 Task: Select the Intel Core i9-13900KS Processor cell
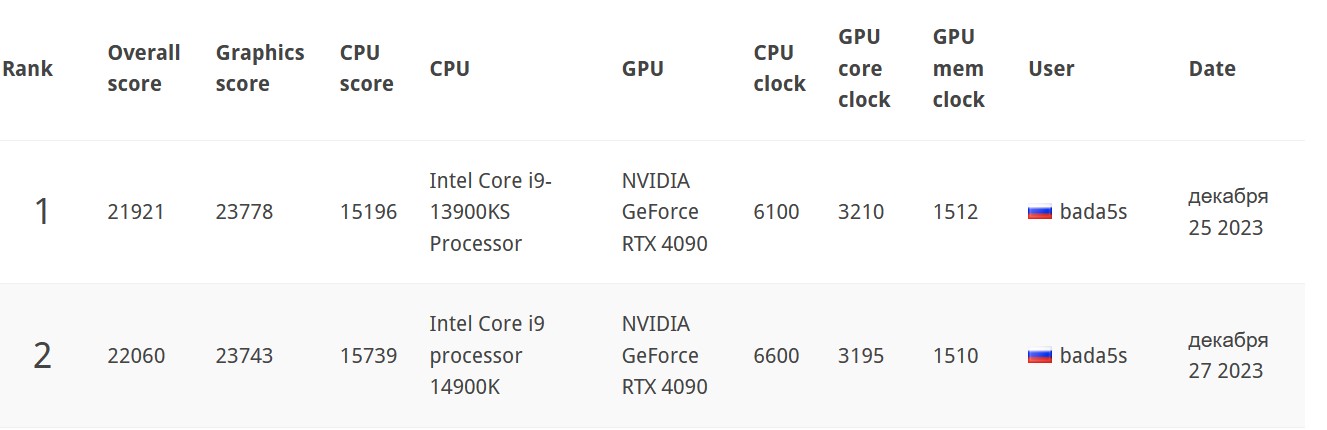(x=490, y=212)
